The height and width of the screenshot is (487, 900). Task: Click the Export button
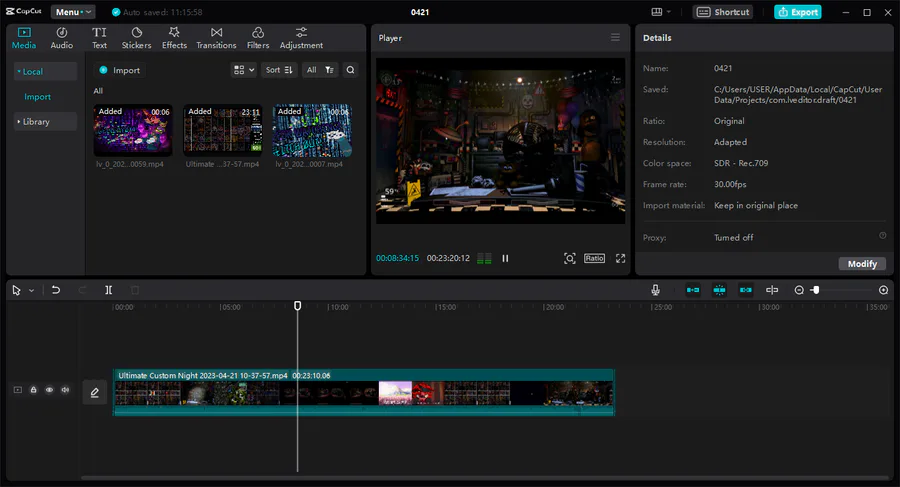point(798,12)
